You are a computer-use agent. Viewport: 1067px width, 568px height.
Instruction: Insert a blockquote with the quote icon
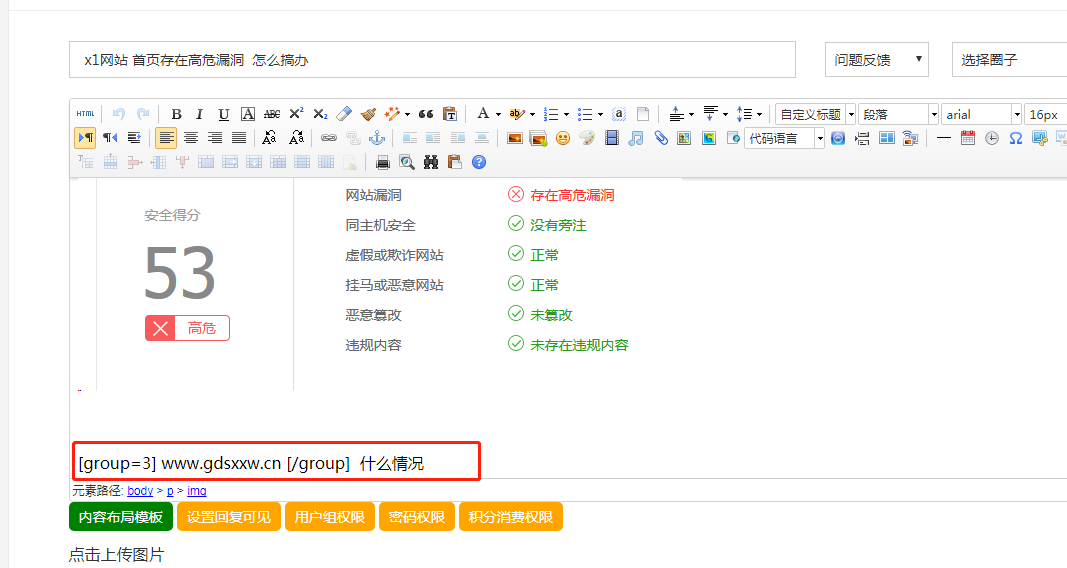(x=426, y=114)
